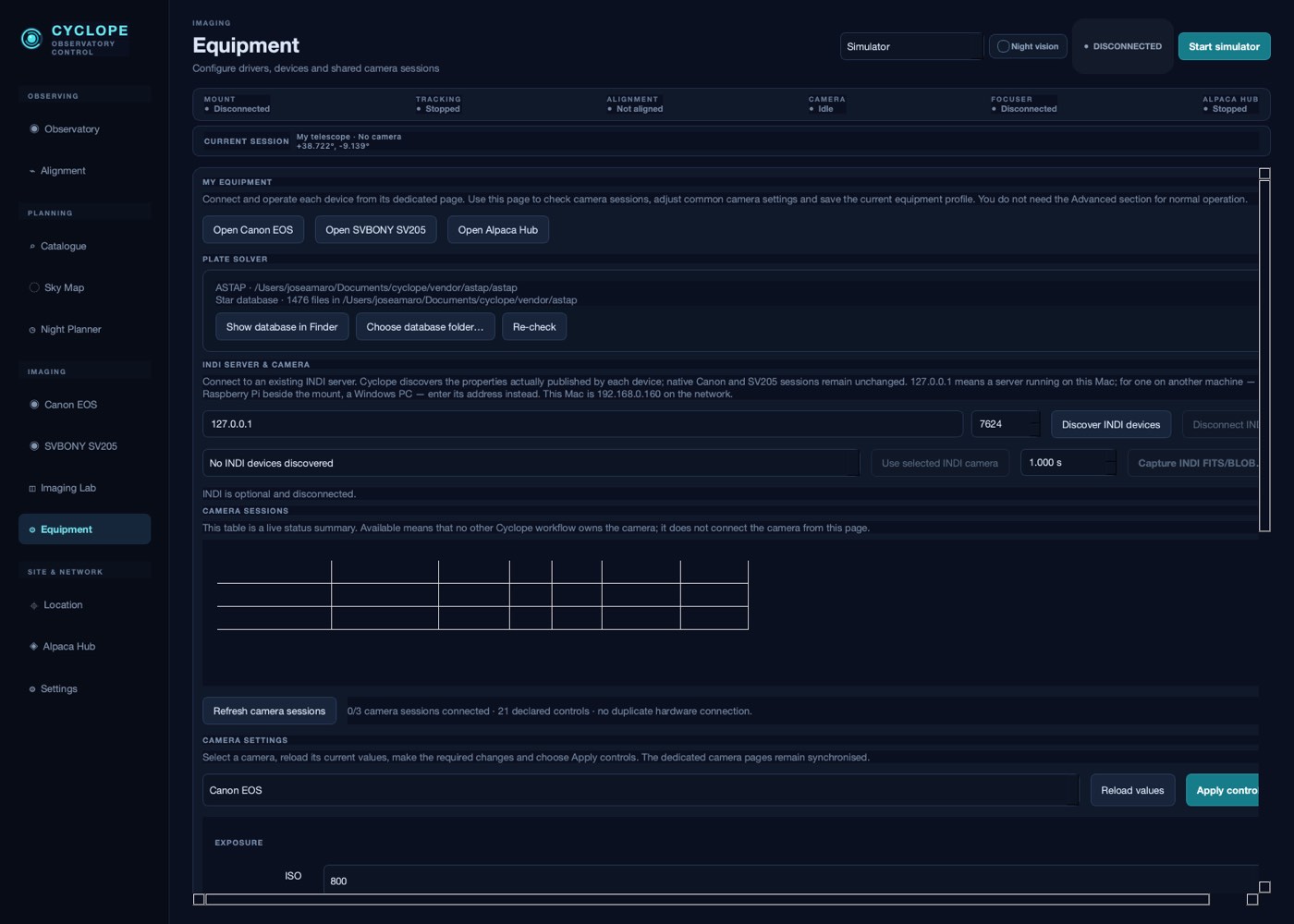The image size is (1294, 924).
Task: Open the Location page
Action: [x=85, y=605]
